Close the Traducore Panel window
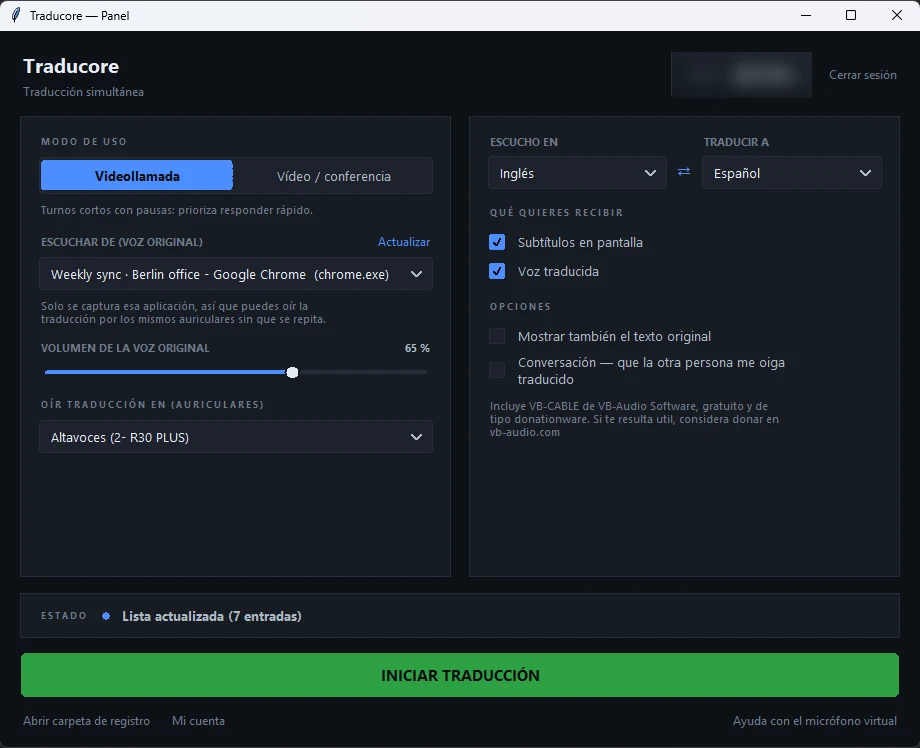Screen dimensions: 920x748 [x=897, y=15]
